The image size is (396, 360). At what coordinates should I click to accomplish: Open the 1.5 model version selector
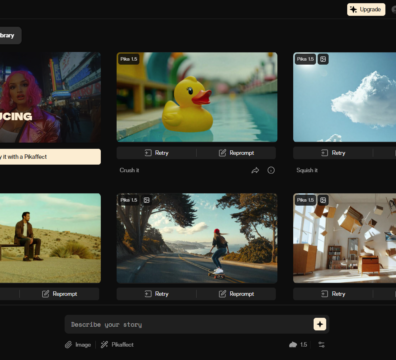coord(298,345)
